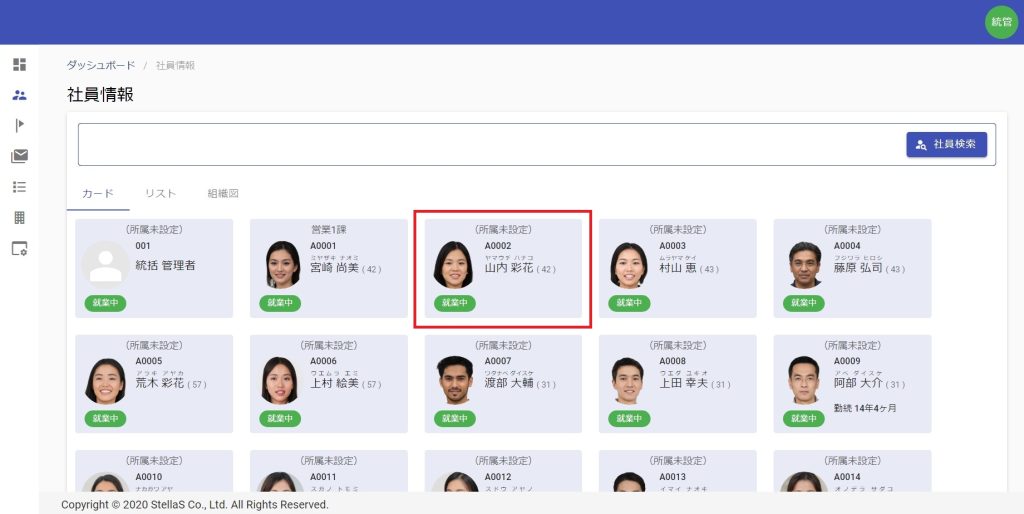This screenshot has height=514, width=1024.
Task: Click the green 統管 user avatar
Action: (1000, 22)
